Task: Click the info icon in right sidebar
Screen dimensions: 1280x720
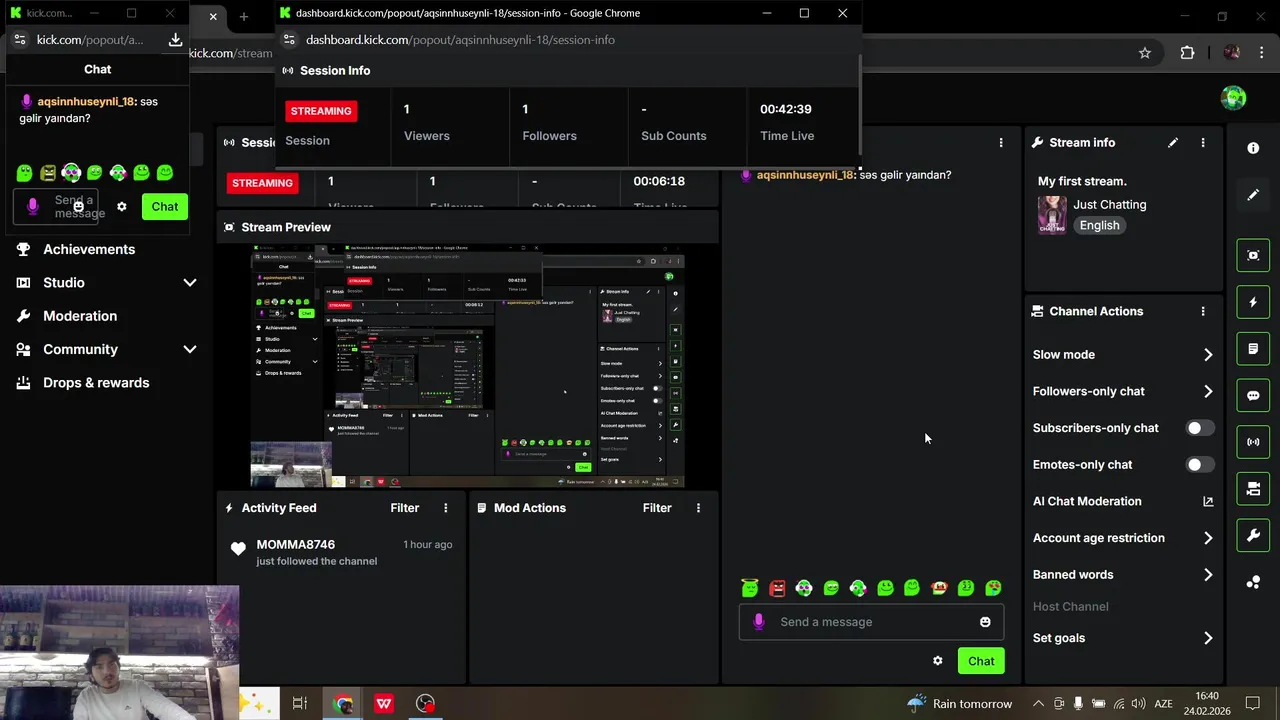Action: [x=1253, y=148]
